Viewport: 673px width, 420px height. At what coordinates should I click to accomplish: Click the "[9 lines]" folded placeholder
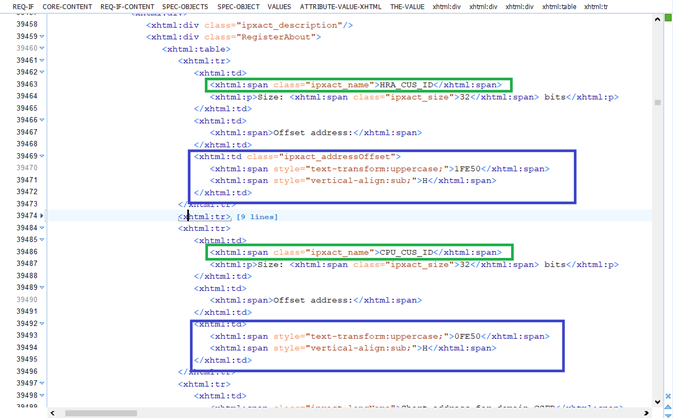(257, 216)
